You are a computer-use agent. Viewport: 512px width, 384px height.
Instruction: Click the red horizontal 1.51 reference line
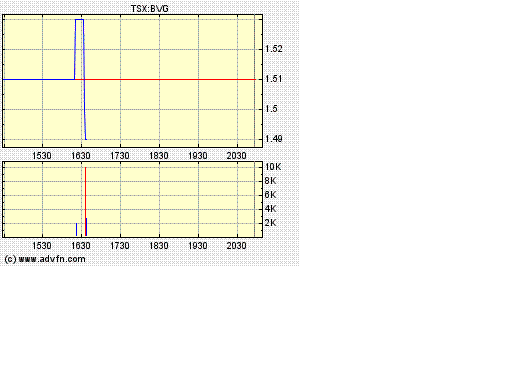pyautogui.click(x=165, y=79)
